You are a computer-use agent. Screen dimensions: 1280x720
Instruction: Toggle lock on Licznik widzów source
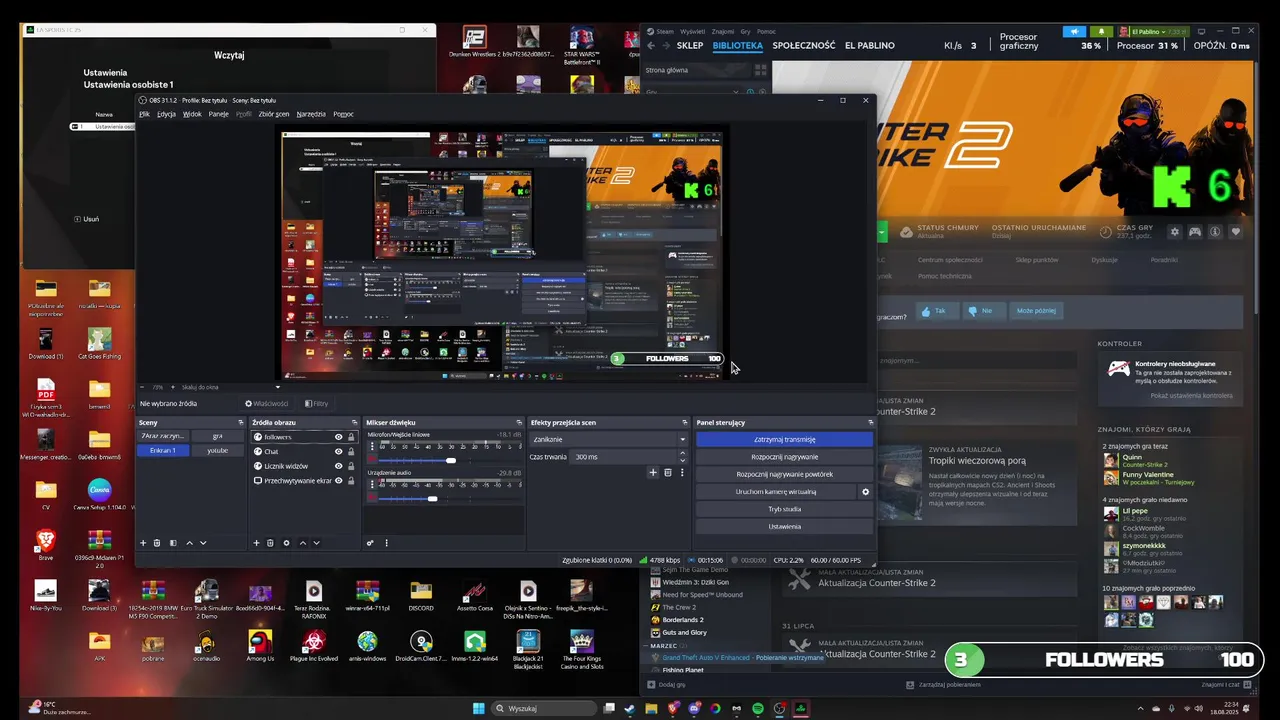tap(351, 466)
